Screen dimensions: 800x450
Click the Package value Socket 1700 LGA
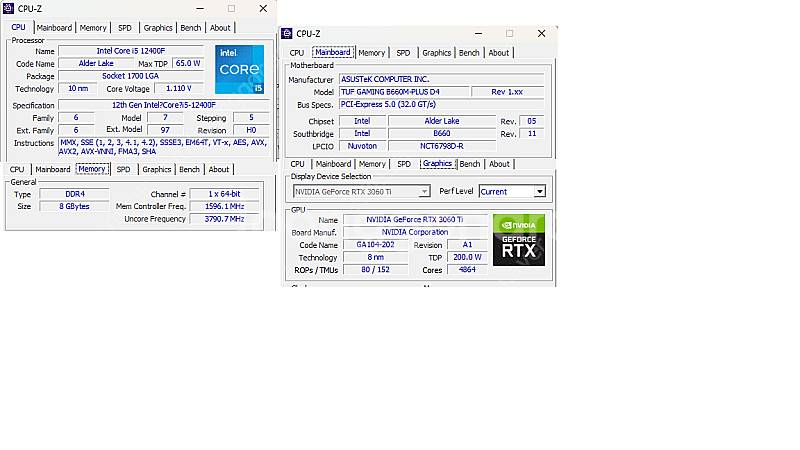[131, 76]
